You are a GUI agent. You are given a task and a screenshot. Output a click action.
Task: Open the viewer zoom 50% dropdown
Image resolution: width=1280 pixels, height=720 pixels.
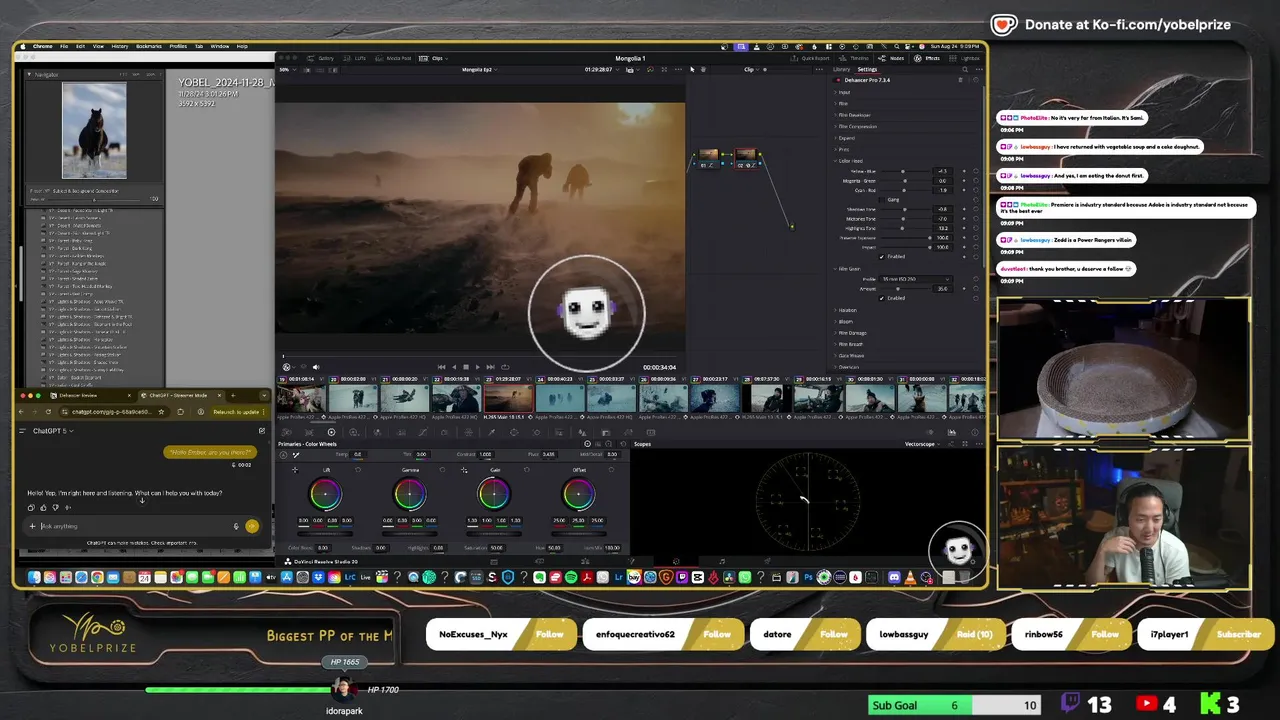(287, 69)
